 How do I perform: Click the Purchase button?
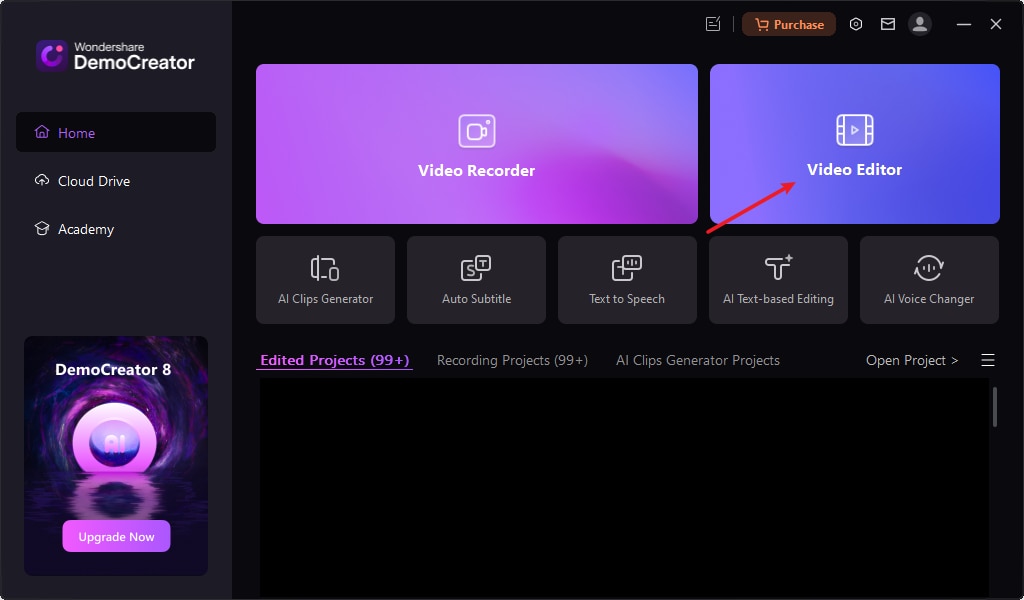pyautogui.click(x=789, y=24)
